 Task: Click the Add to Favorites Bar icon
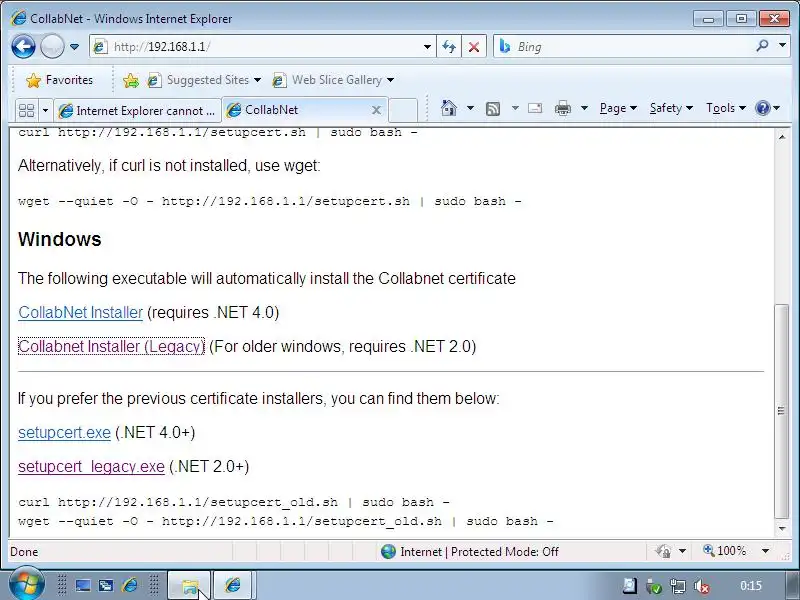131,80
